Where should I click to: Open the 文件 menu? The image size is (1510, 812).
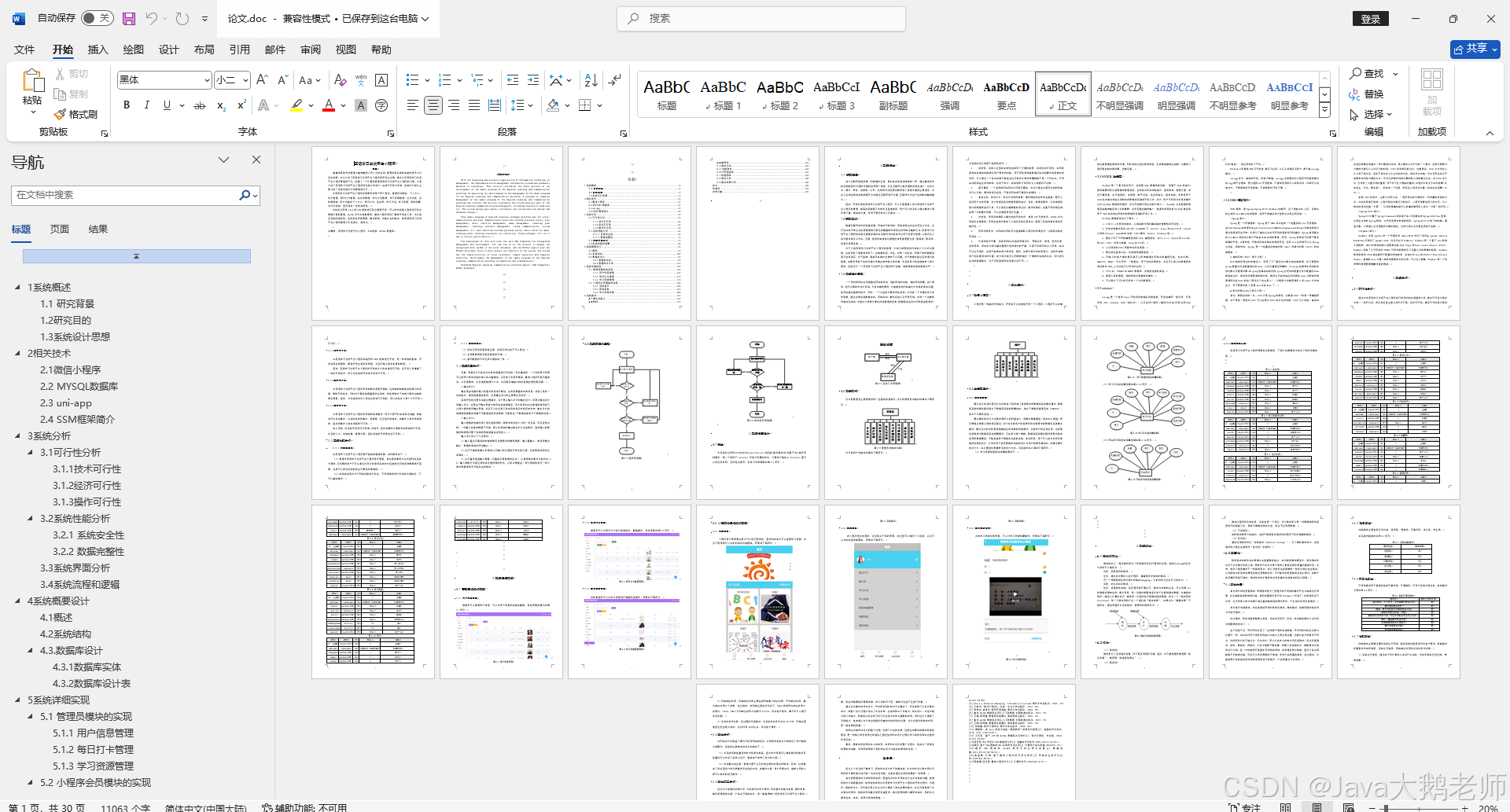24,50
